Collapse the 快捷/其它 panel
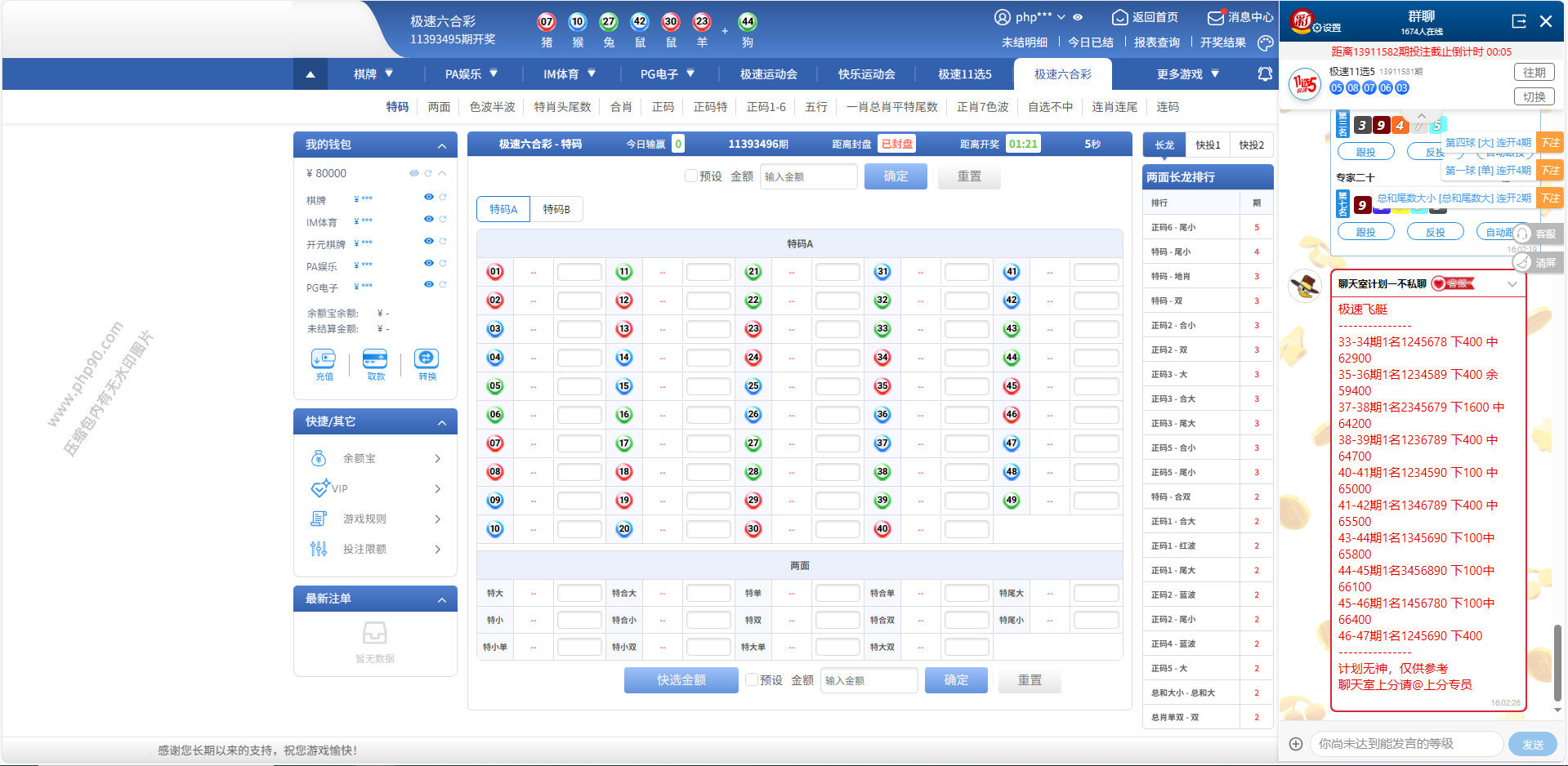This screenshot has height=766, width=1568. (442, 422)
